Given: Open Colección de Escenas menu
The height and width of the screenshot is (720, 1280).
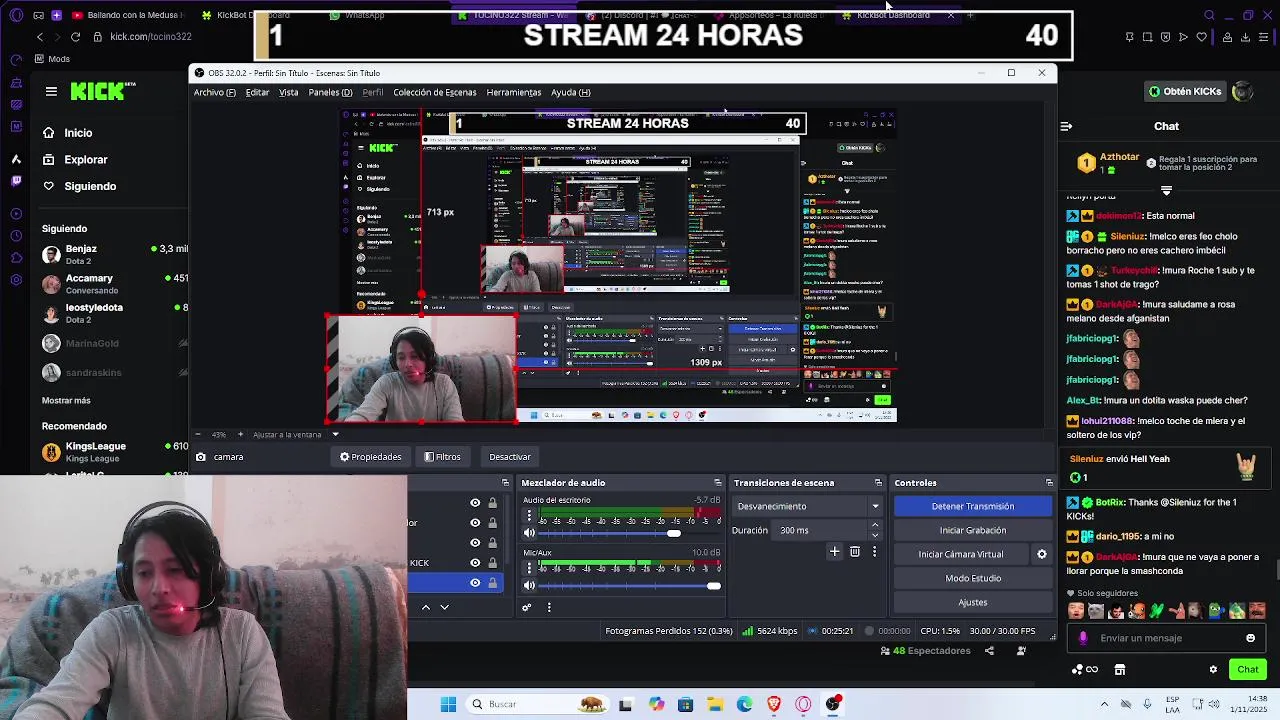Looking at the screenshot, I should coord(434,92).
